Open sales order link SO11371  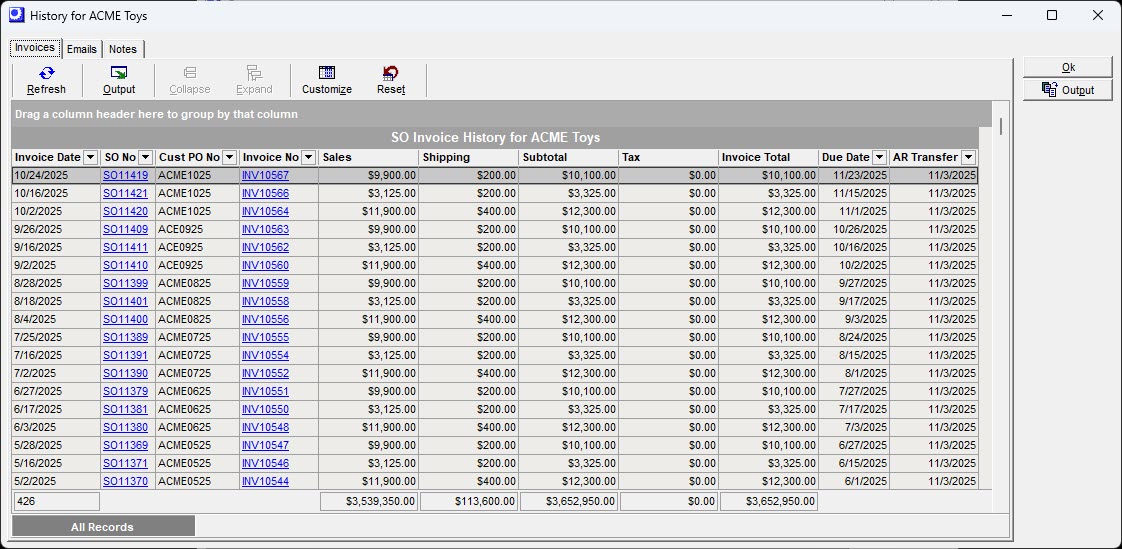pos(125,463)
